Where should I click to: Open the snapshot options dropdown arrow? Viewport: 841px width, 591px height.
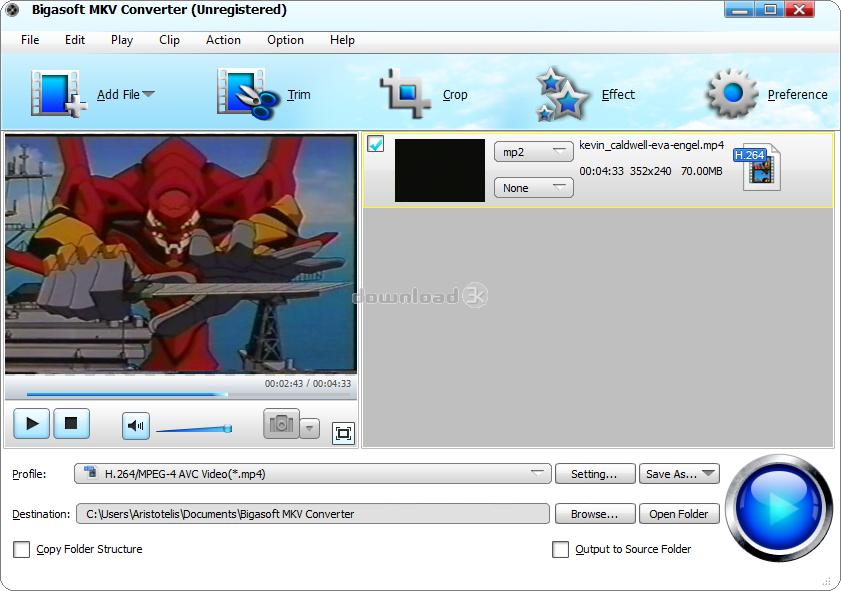309,428
